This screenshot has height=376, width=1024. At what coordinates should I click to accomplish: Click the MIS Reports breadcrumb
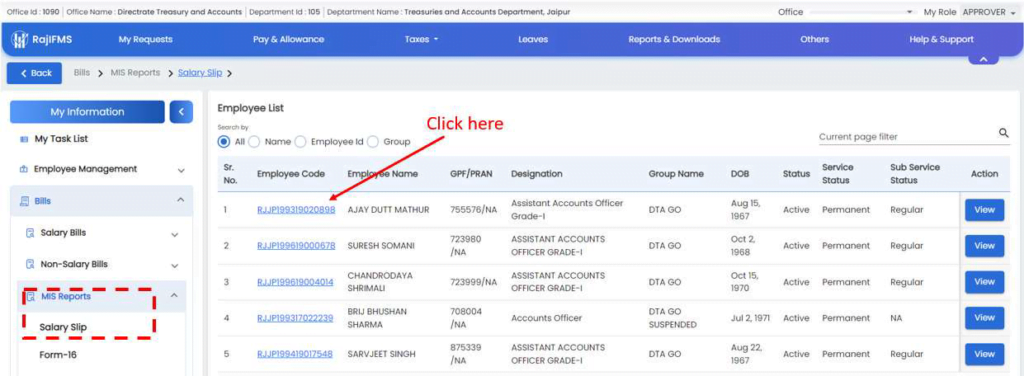(135, 73)
